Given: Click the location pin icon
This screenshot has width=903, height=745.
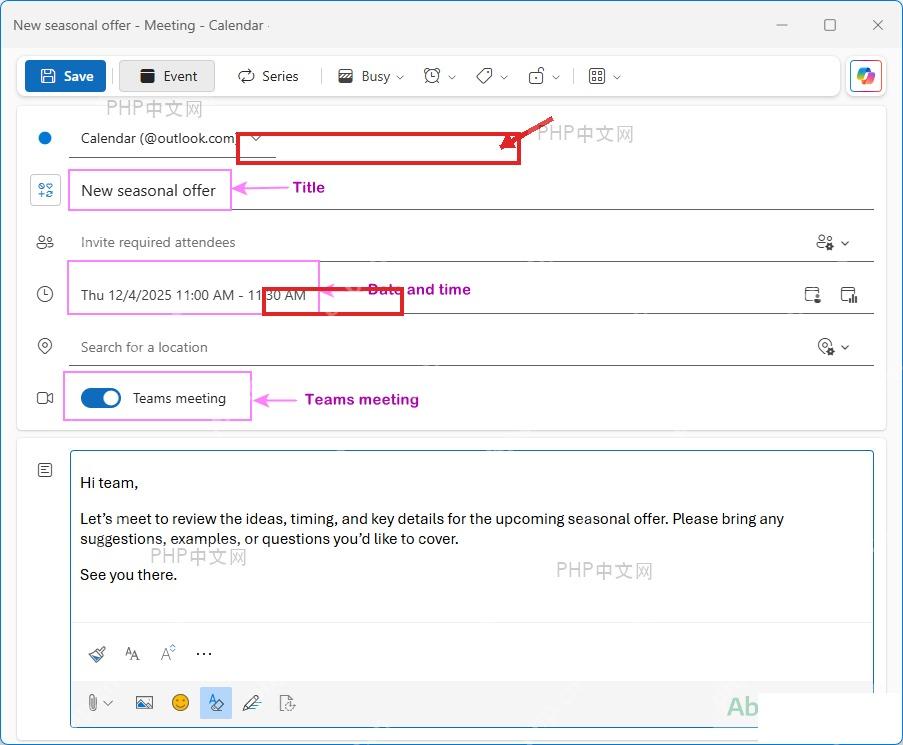Looking at the screenshot, I should [45, 346].
